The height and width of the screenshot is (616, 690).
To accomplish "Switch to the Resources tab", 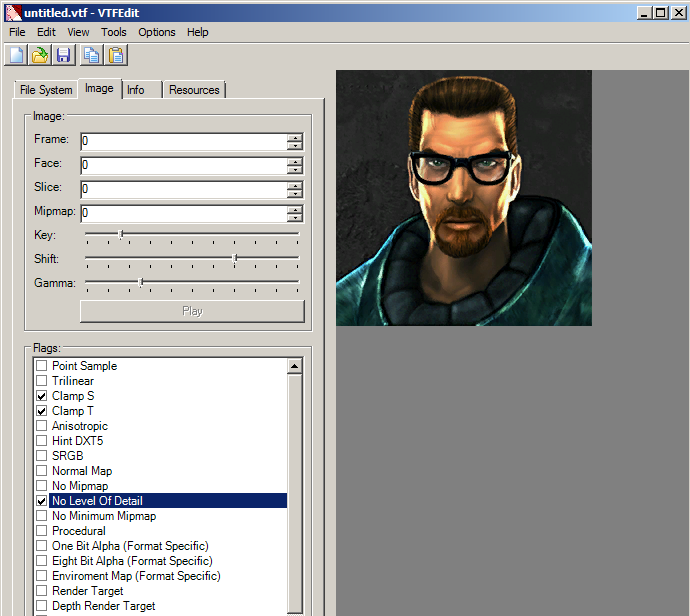I will [194, 90].
